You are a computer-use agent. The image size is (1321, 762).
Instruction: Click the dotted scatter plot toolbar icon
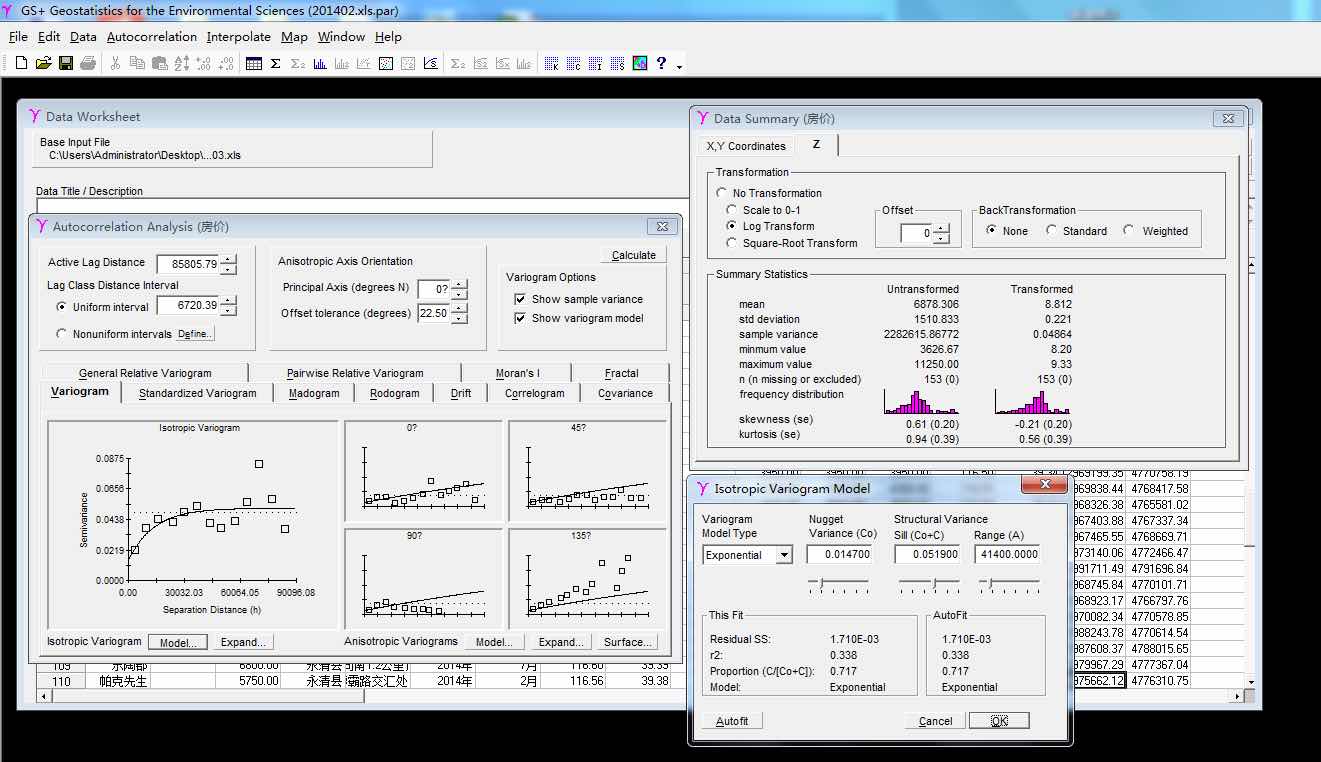pyautogui.click(x=386, y=63)
